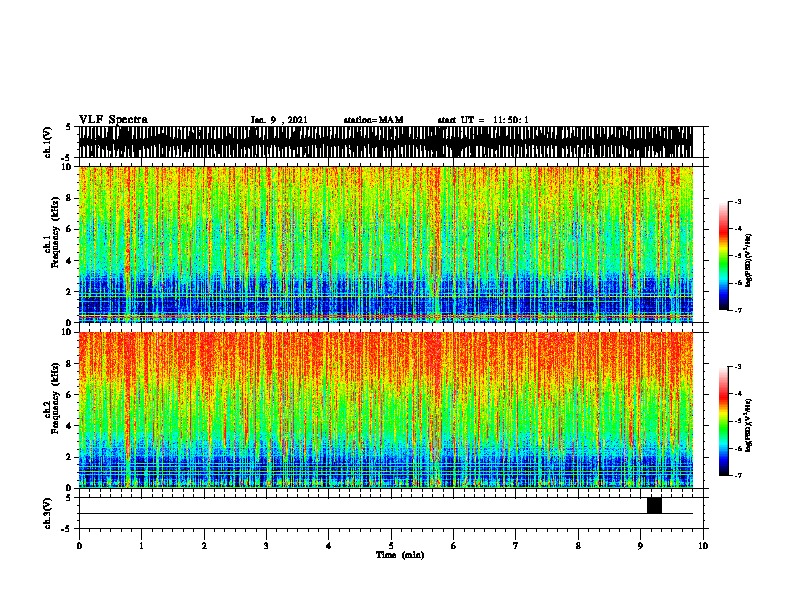
Task: Click the "ch.1 Frequency (kHz)" axis label
Action: point(51,233)
